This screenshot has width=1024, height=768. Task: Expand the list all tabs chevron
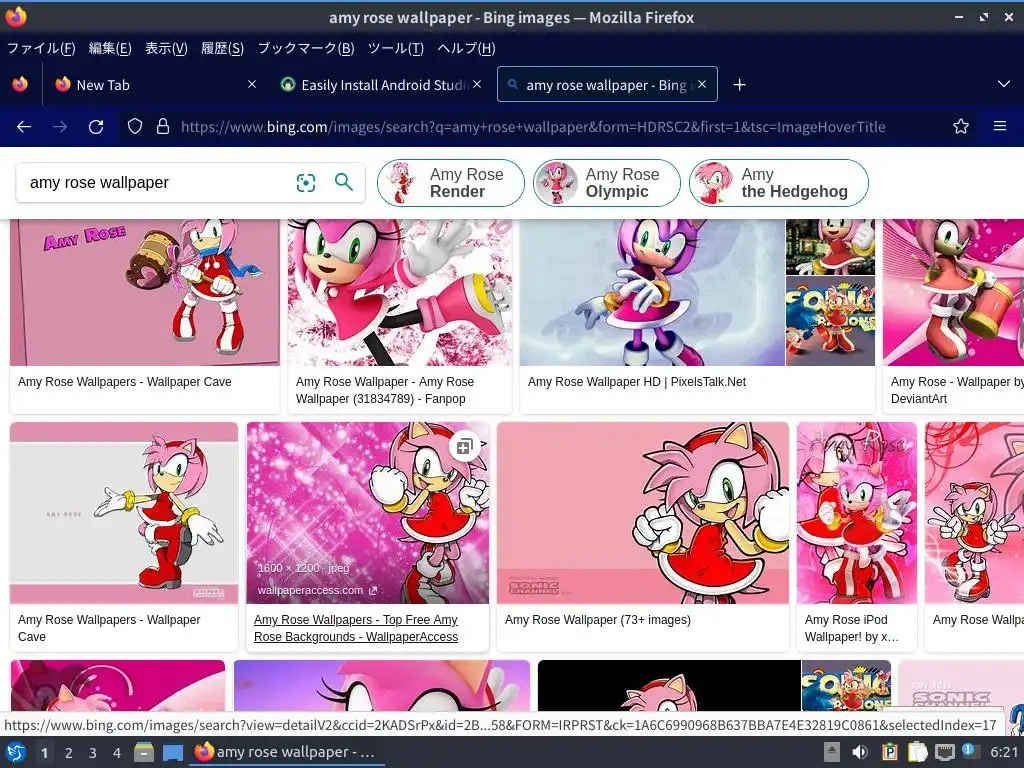(1004, 84)
